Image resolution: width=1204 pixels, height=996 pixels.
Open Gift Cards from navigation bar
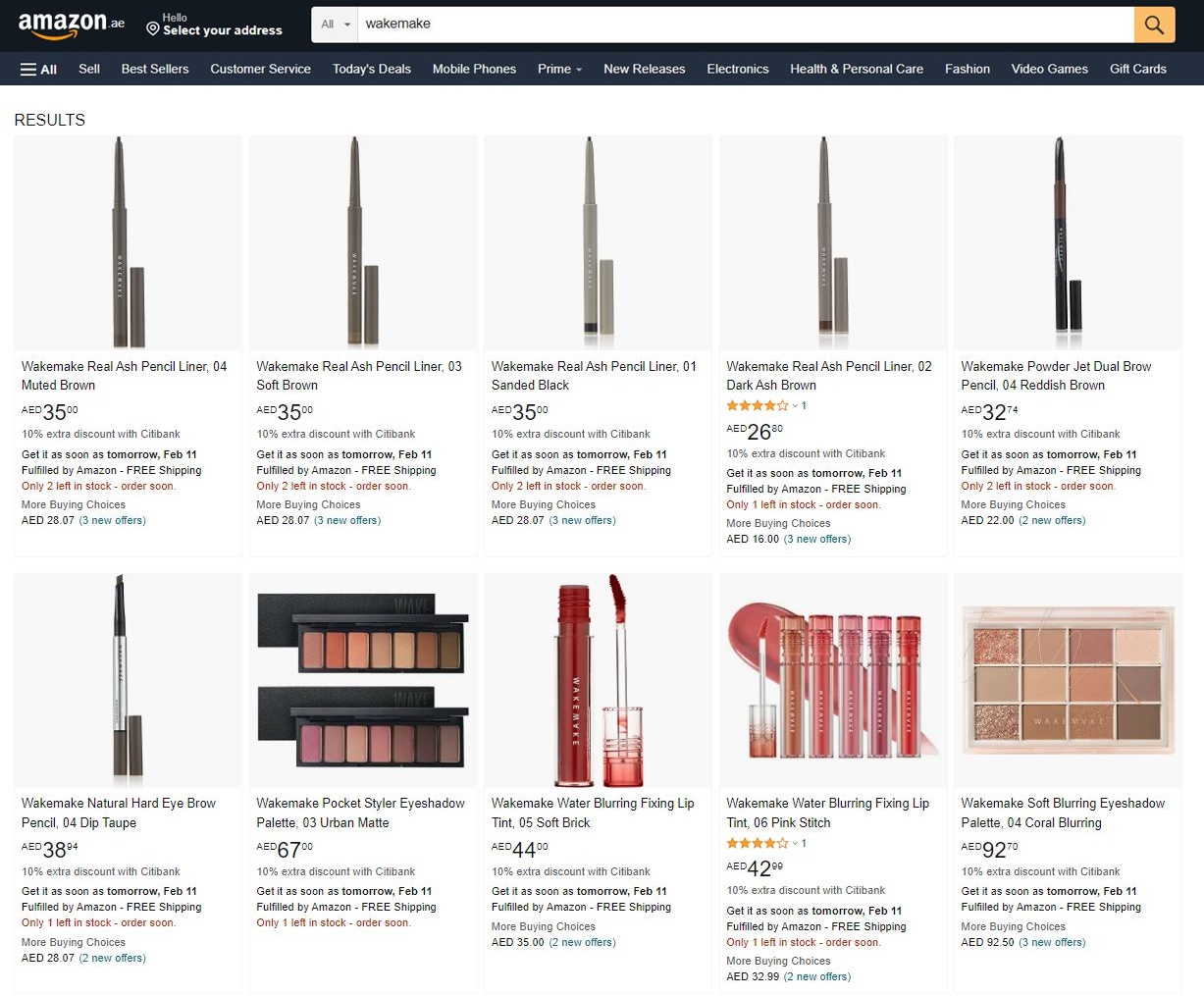[x=1137, y=69]
